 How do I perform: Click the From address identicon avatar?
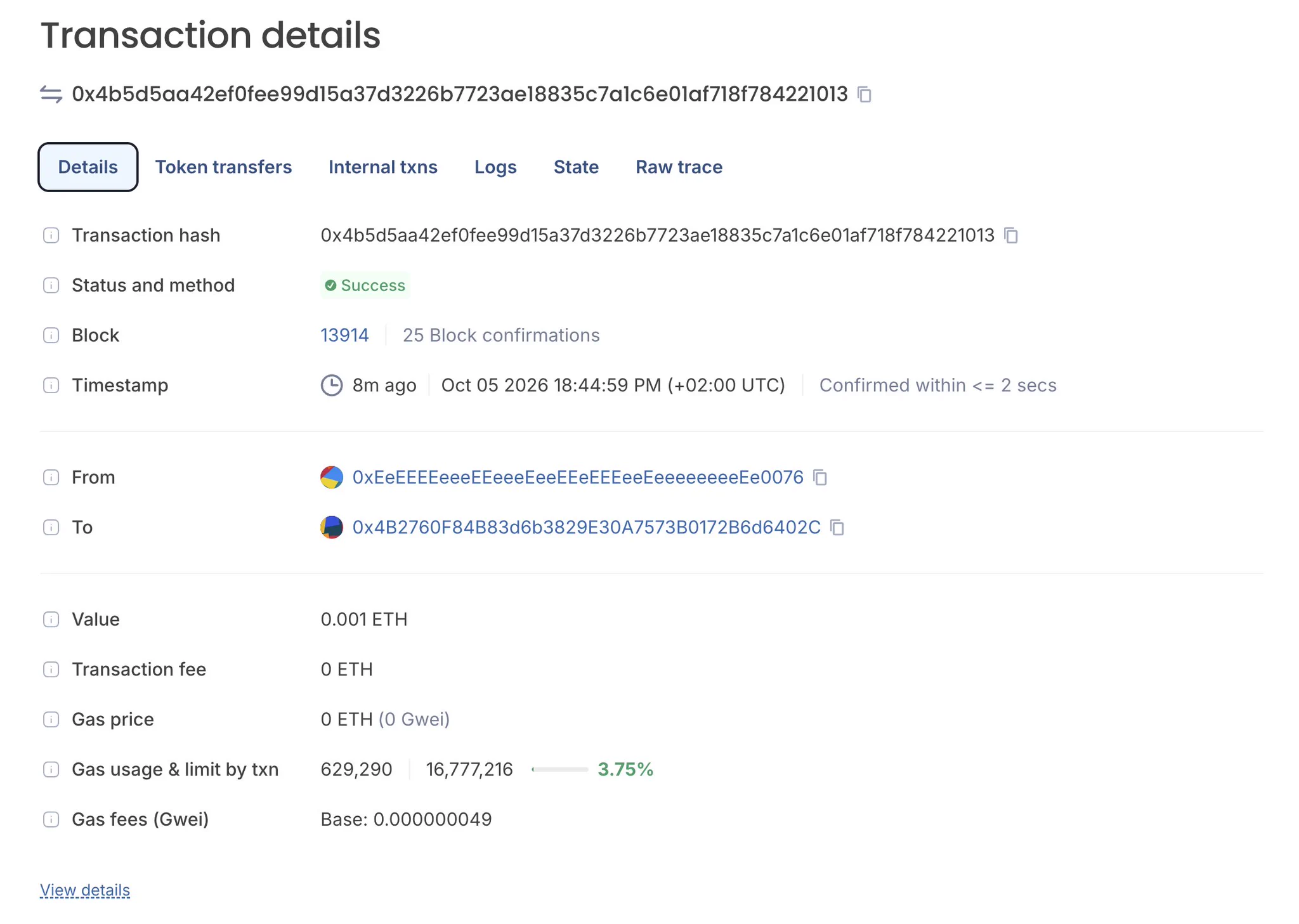click(332, 477)
